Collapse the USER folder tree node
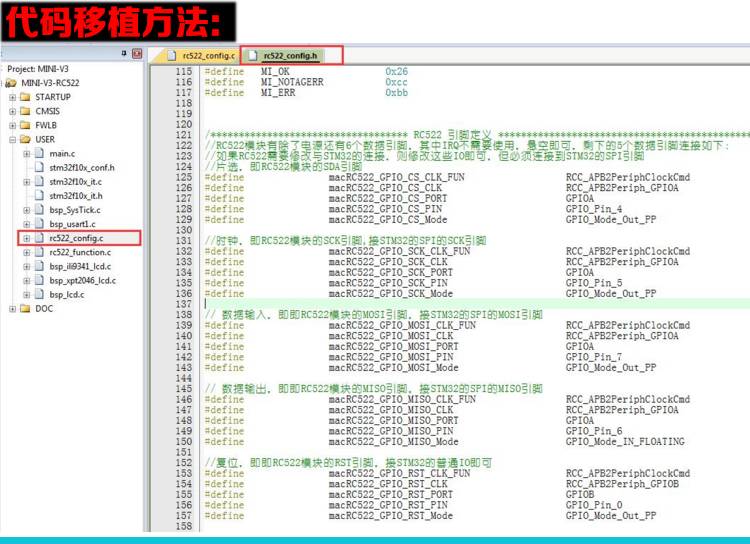 (x=12, y=139)
